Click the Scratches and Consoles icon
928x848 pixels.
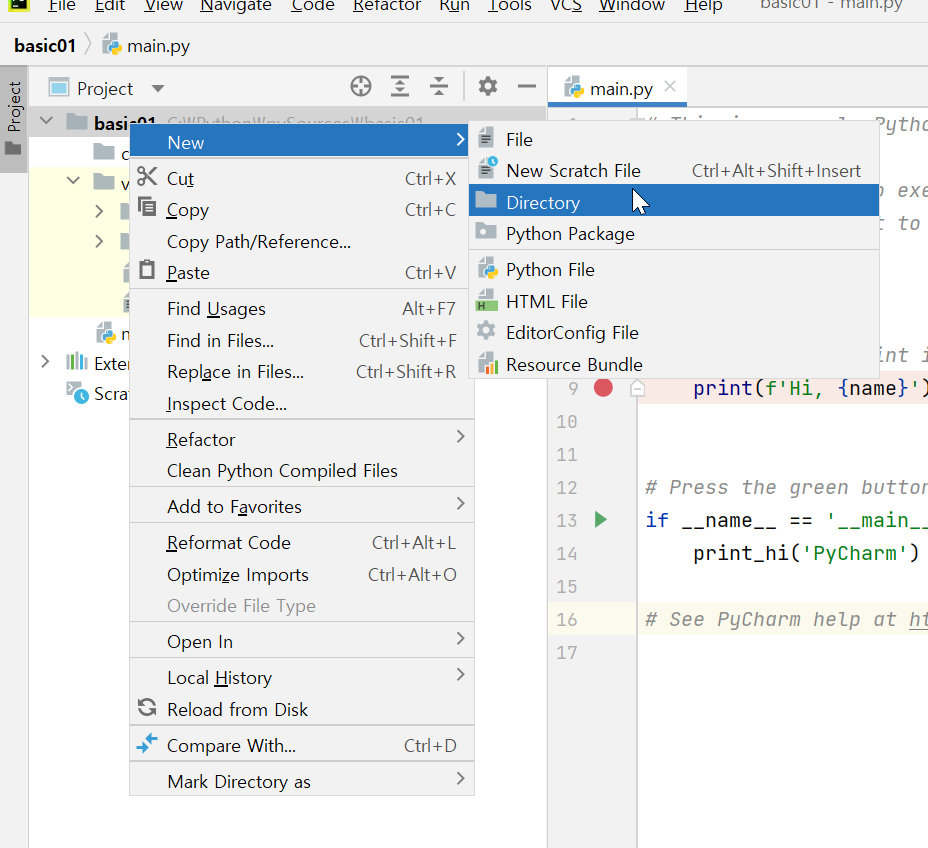77,393
